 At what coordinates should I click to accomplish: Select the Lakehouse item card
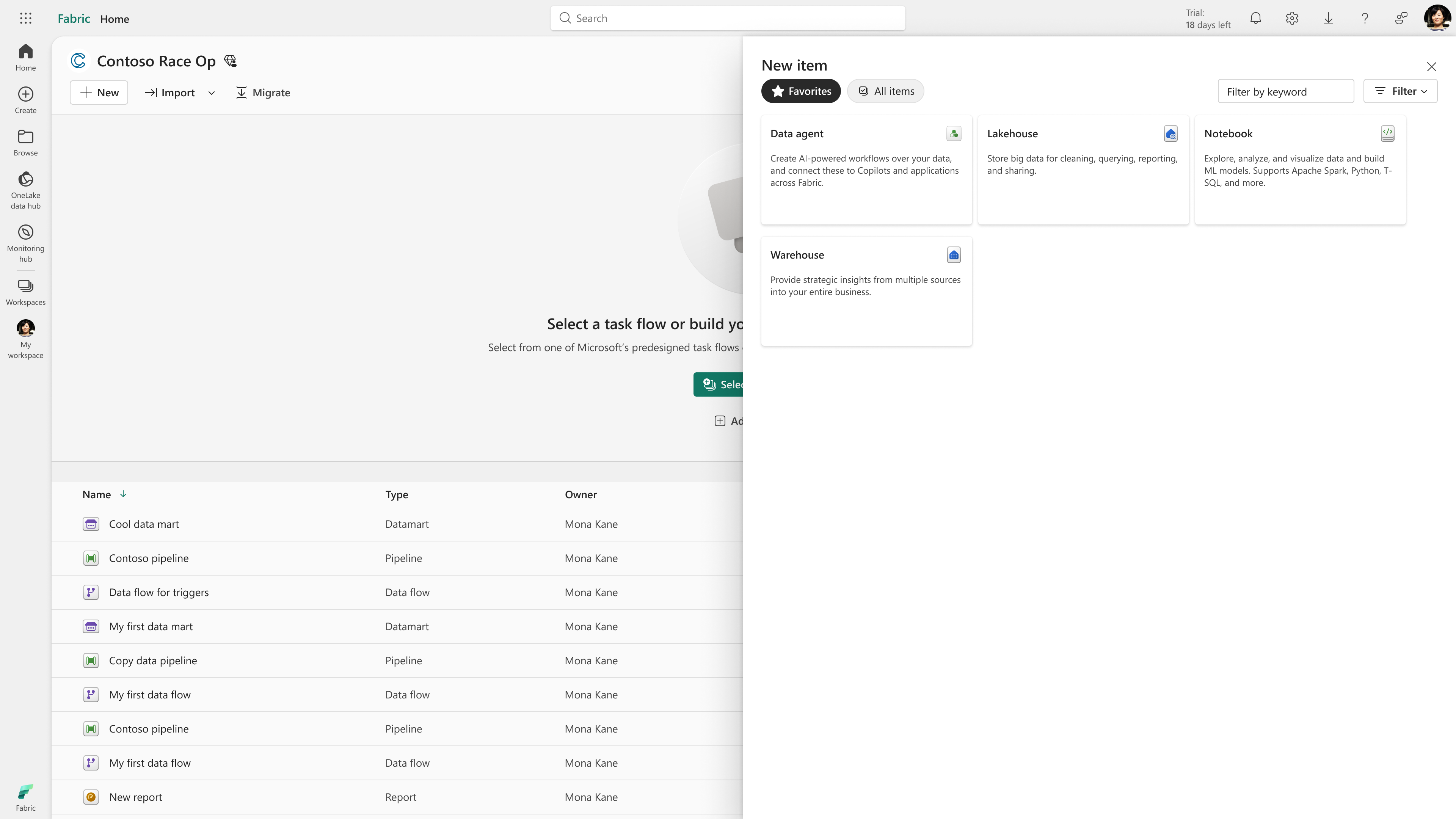pos(1083,169)
